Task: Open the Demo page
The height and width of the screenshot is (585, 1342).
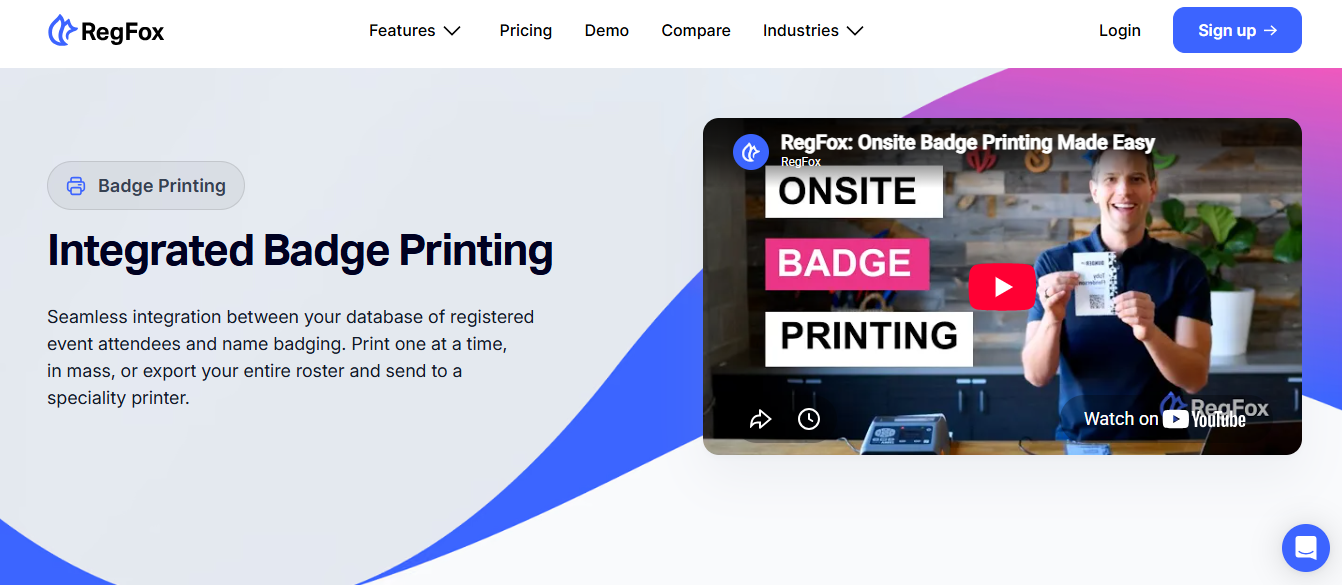Action: click(607, 31)
